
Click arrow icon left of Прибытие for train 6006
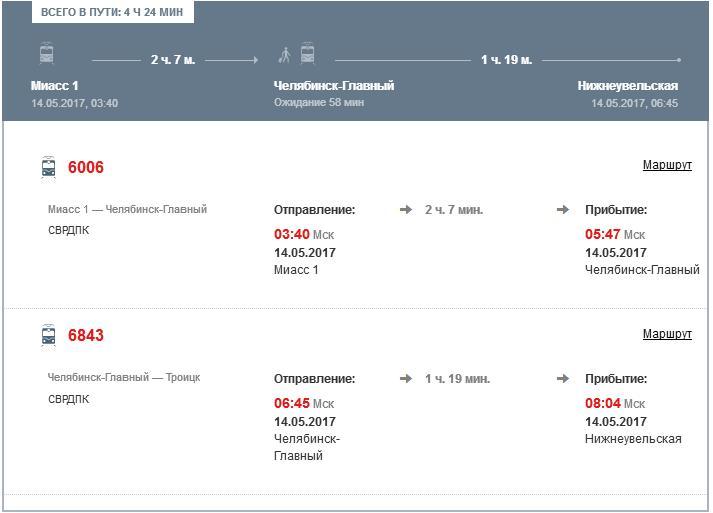(564, 210)
